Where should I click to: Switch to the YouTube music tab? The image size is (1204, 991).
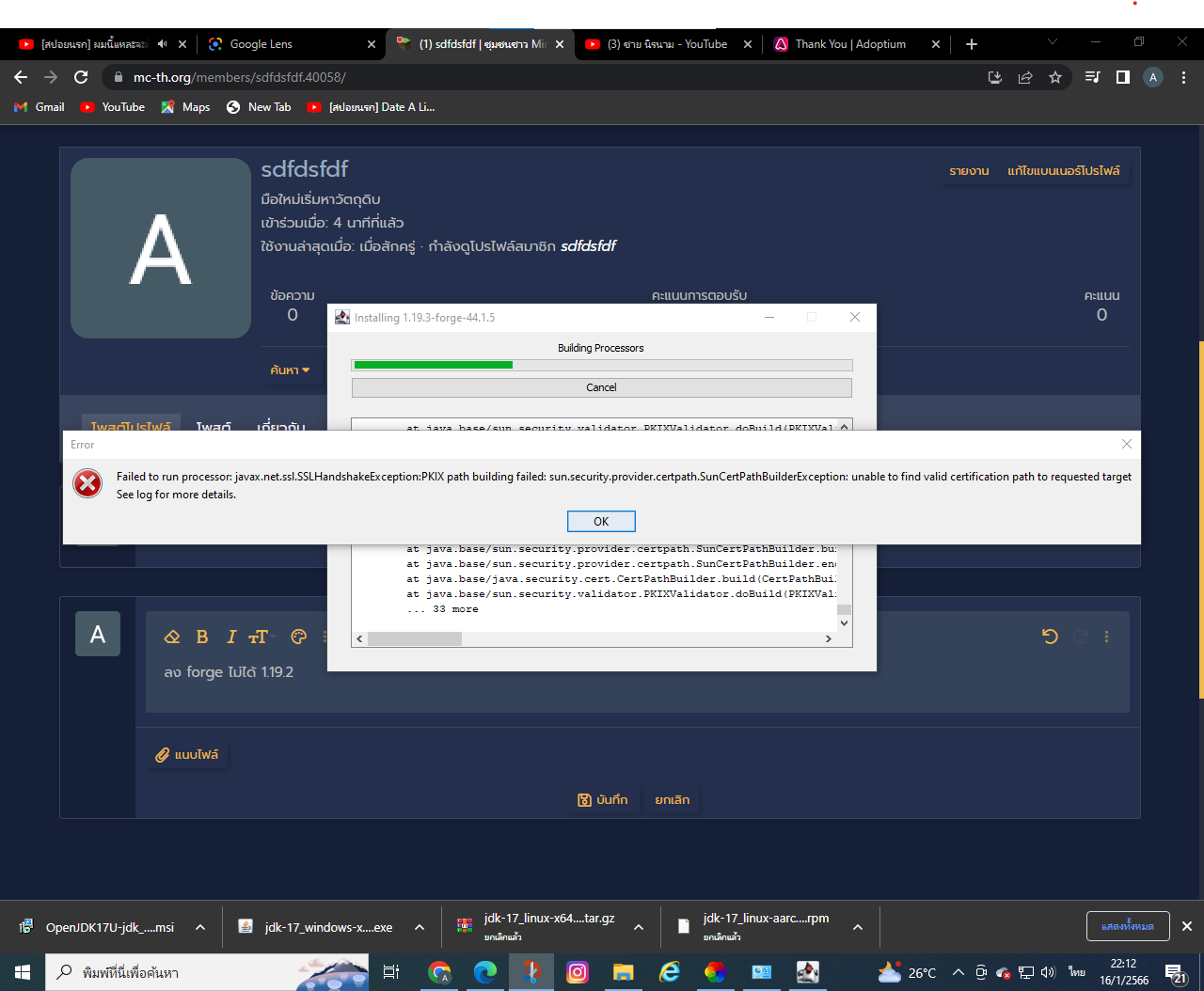pyautogui.click(x=669, y=44)
